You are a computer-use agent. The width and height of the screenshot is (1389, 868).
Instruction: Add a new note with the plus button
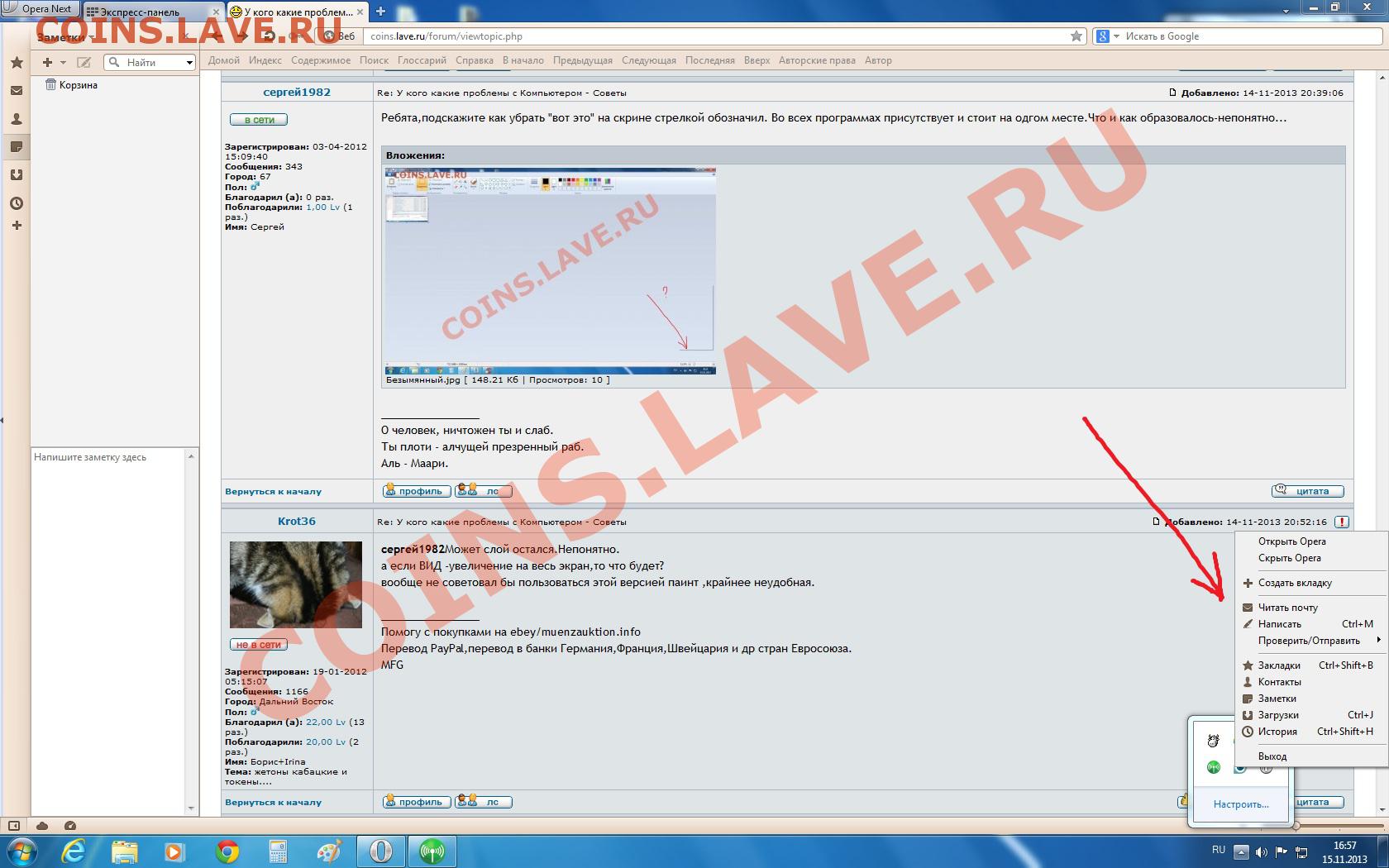pyautogui.click(x=47, y=62)
